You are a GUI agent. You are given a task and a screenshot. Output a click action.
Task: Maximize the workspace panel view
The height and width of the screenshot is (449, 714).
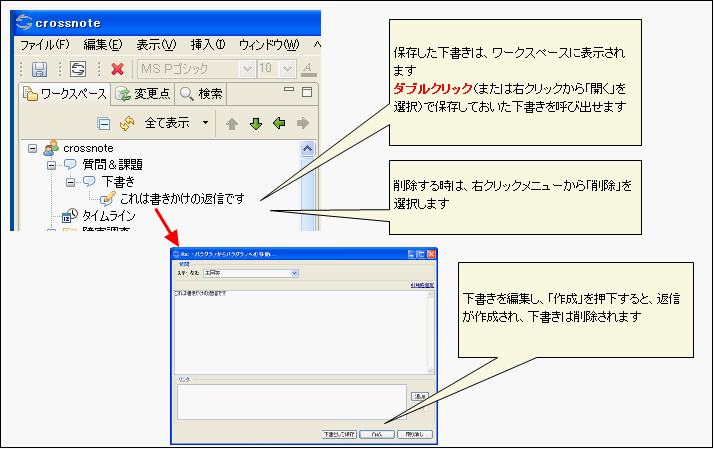coord(307,92)
